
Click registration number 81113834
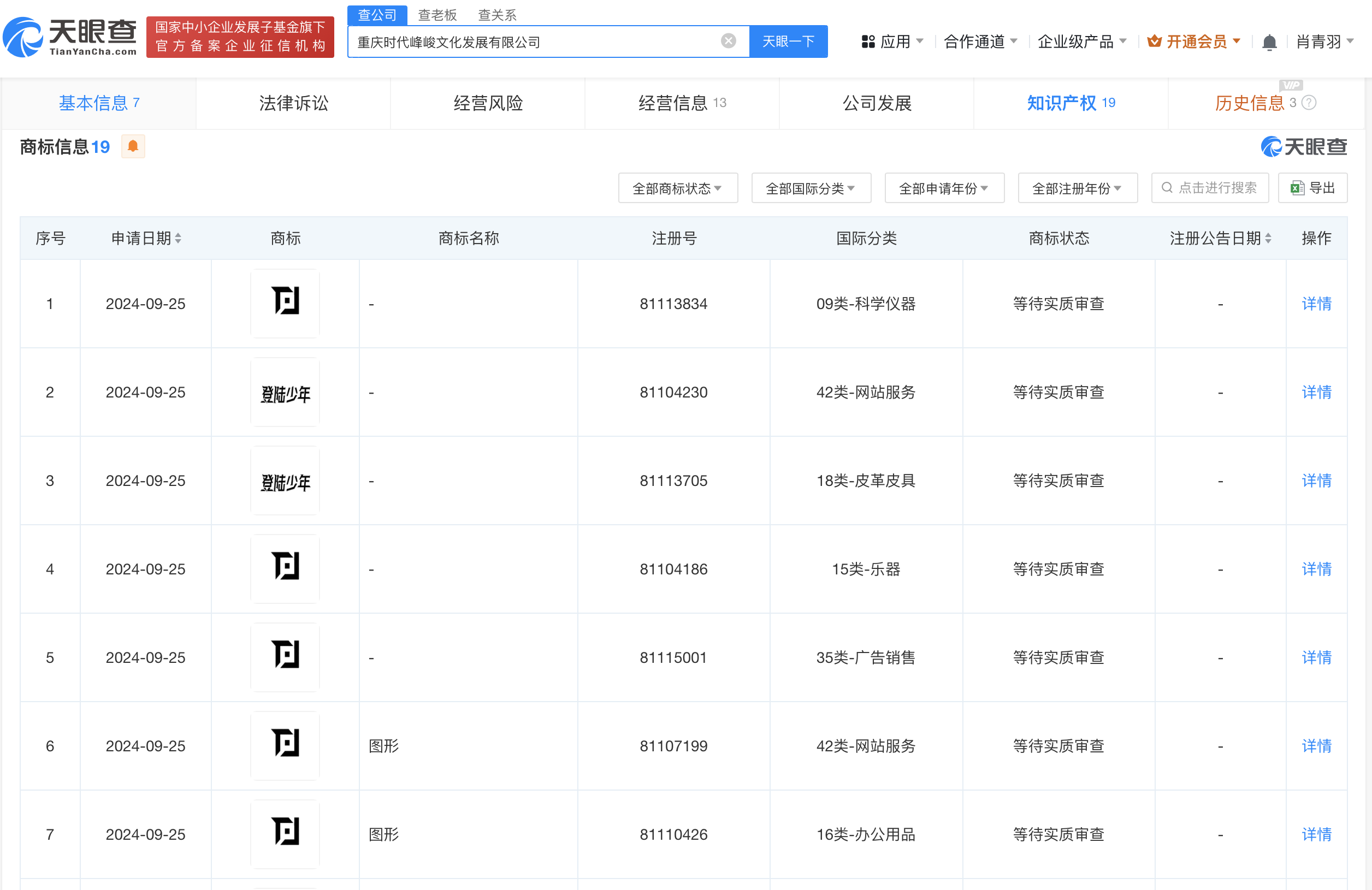point(673,304)
